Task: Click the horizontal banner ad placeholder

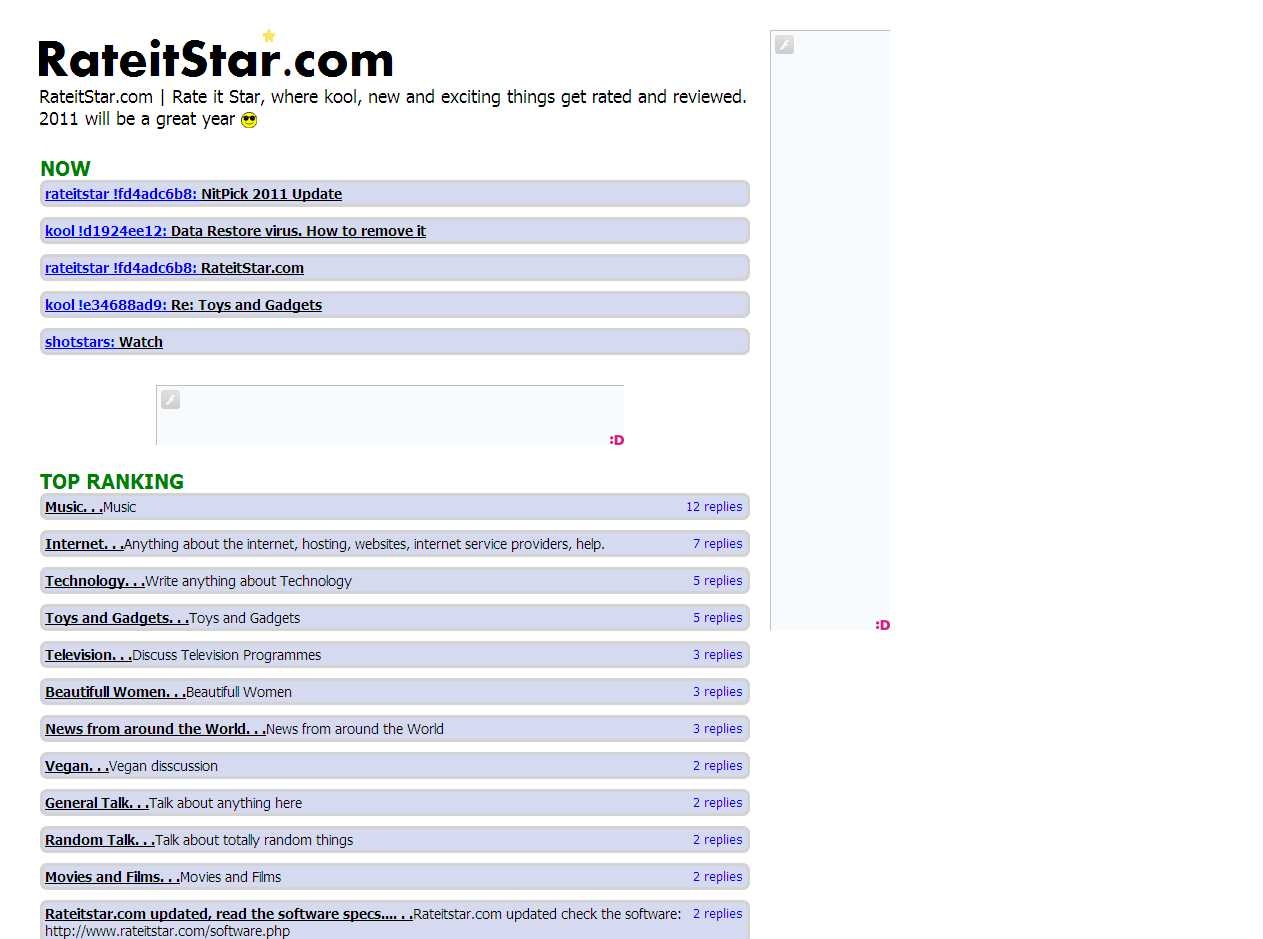Action: (x=390, y=415)
